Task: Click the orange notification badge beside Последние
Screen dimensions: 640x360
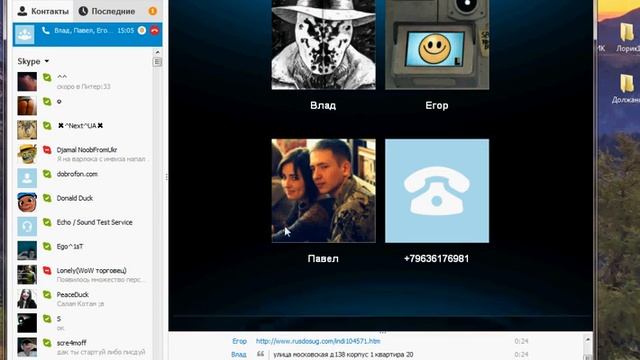Action: tap(153, 11)
